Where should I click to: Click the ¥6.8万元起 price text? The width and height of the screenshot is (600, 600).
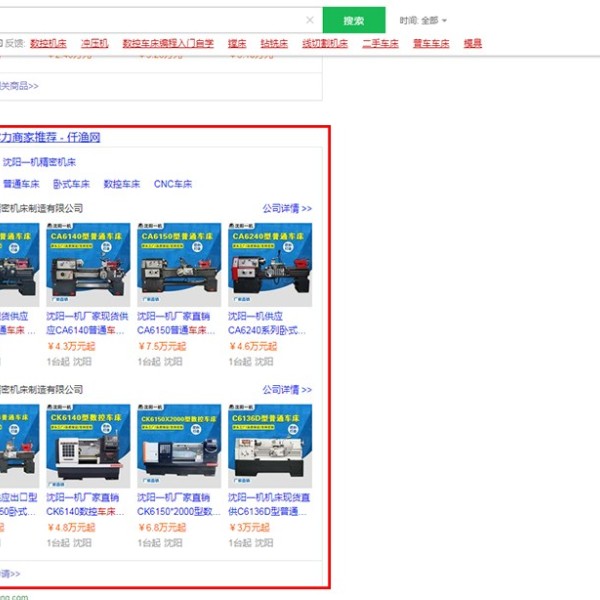[x=162, y=528]
